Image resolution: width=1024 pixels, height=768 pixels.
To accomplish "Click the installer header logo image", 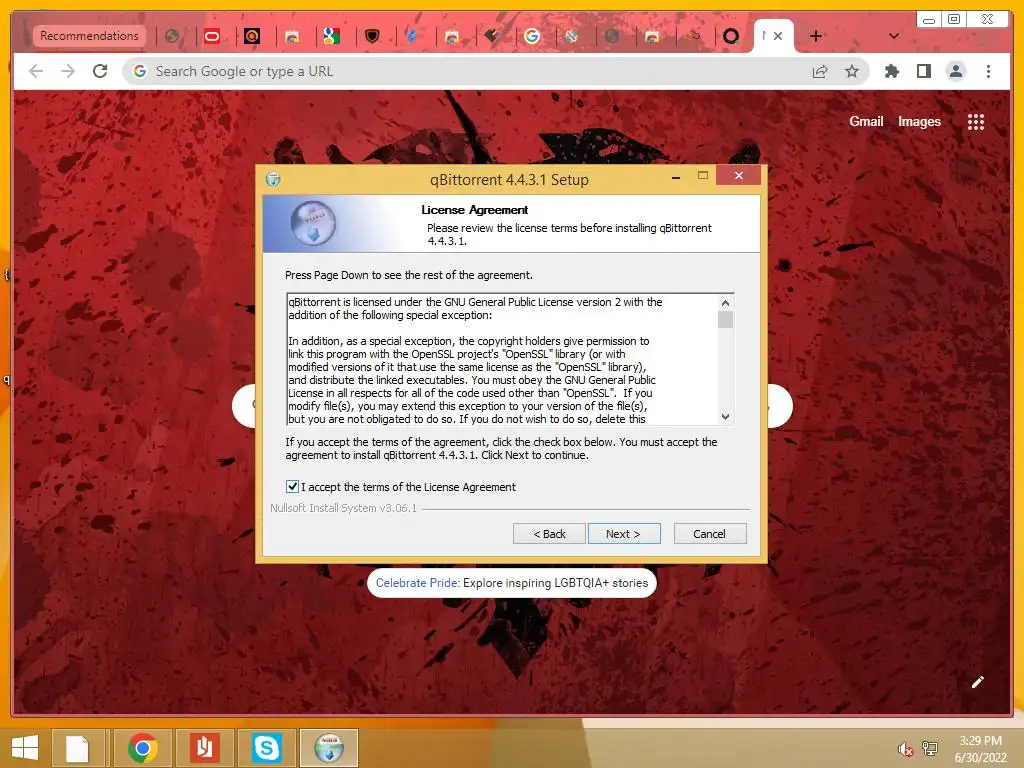I will pos(313,223).
